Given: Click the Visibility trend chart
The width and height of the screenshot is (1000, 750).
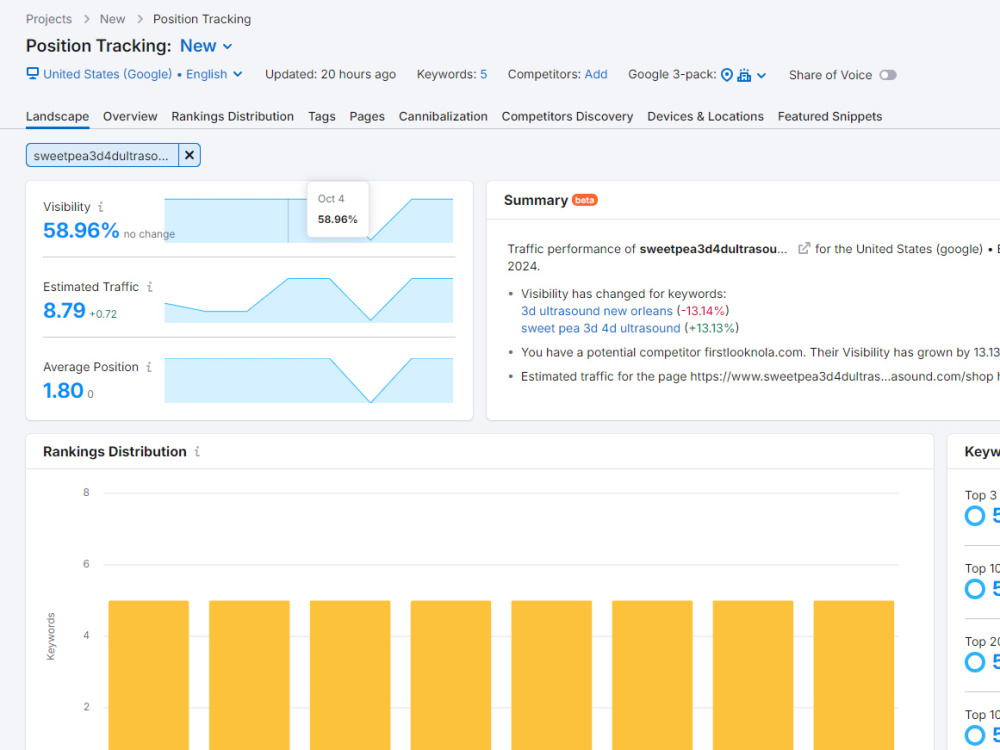Looking at the screenshot, I should (309, 220).
